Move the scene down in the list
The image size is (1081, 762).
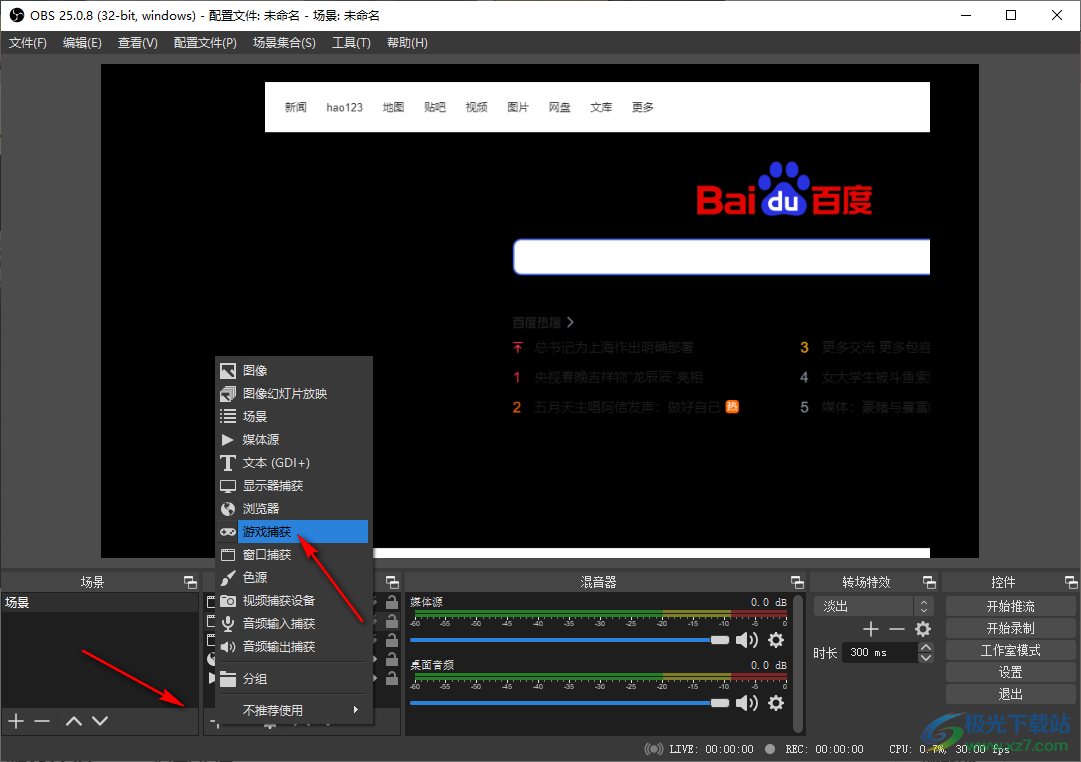click(x=100, y=721)
